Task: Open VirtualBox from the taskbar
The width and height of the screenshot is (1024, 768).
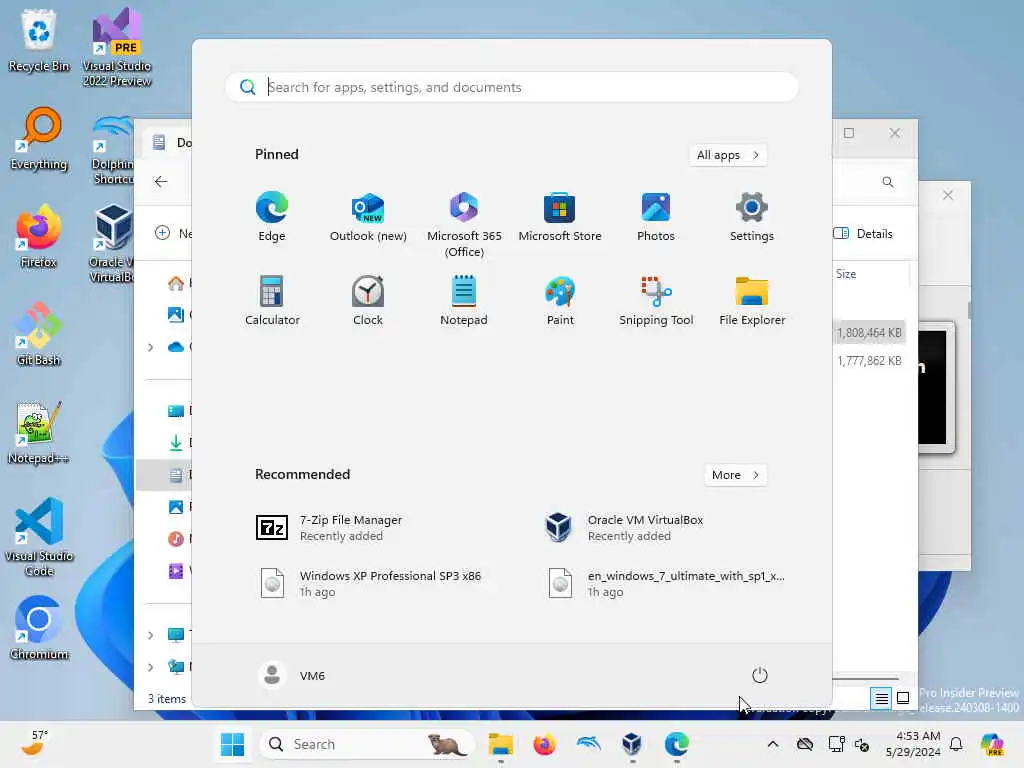Action: (x=632, y=744)
